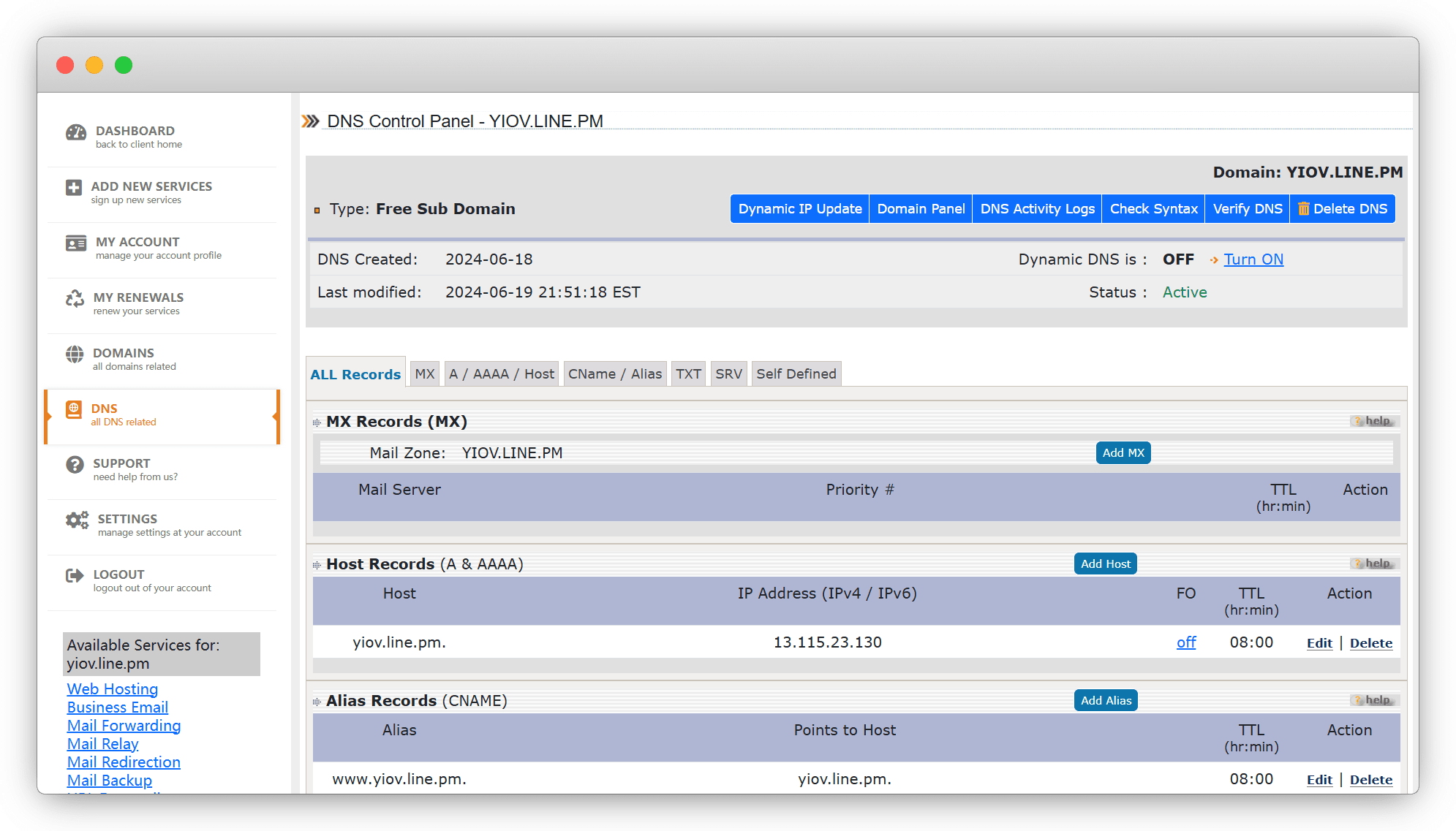Click the My Renewals recycle icon

75,299
